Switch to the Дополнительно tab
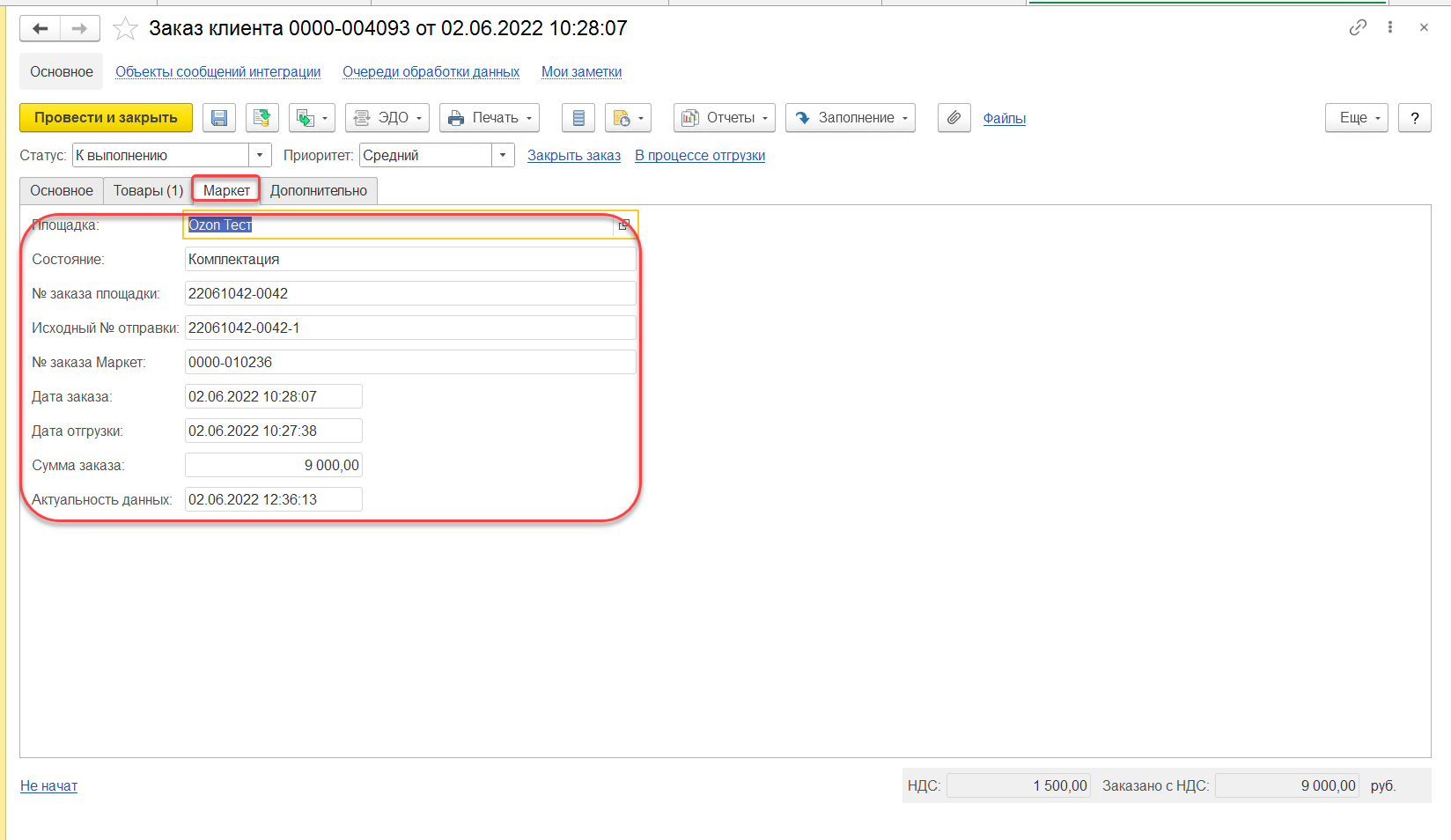 click(319, 191)
